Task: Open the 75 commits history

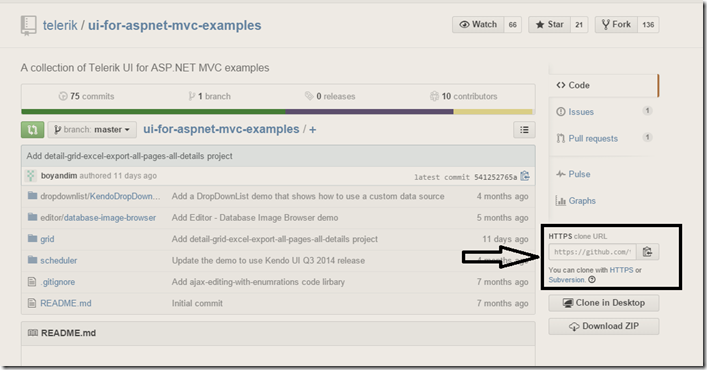Action: click(86, 96)
